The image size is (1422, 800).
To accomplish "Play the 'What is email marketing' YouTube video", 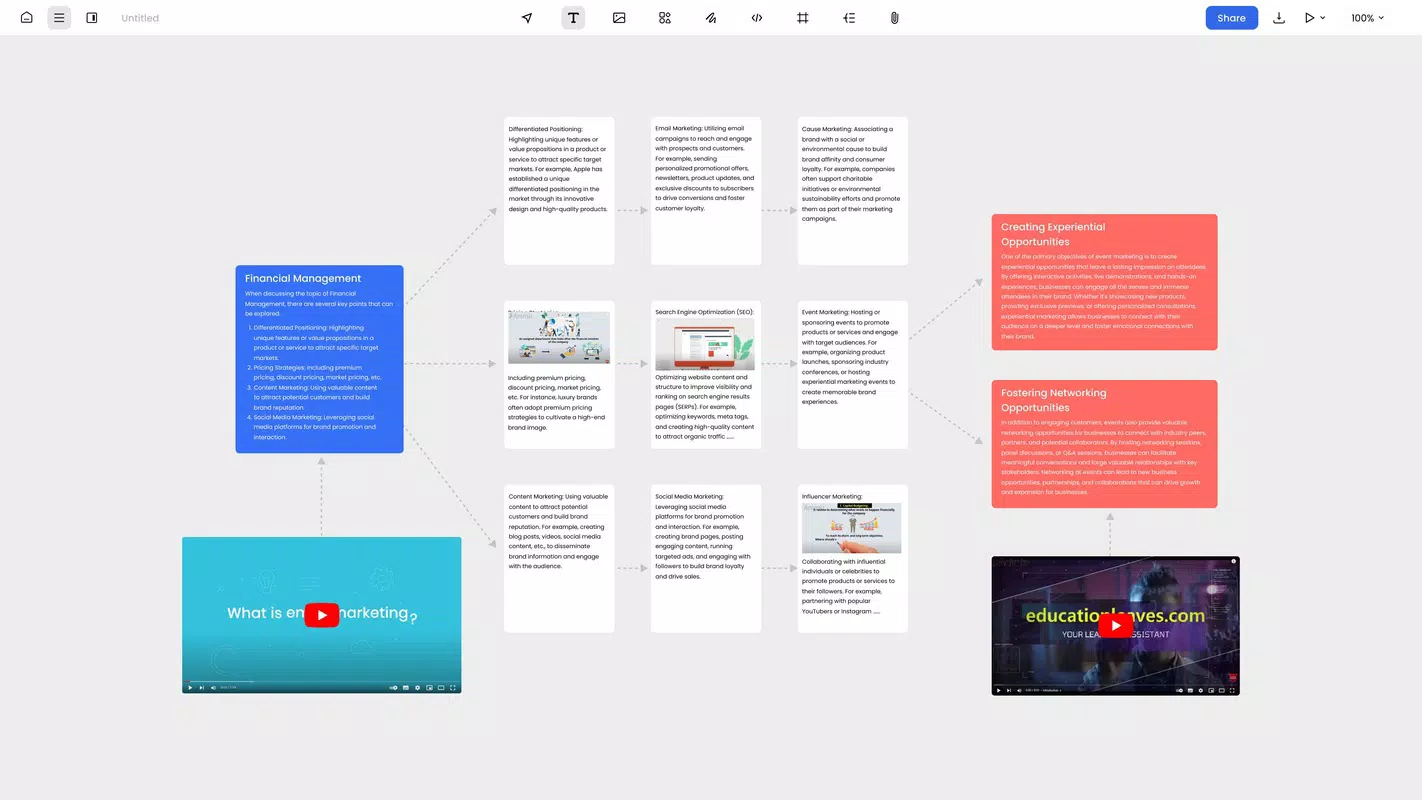I will (x=322, y=615).
